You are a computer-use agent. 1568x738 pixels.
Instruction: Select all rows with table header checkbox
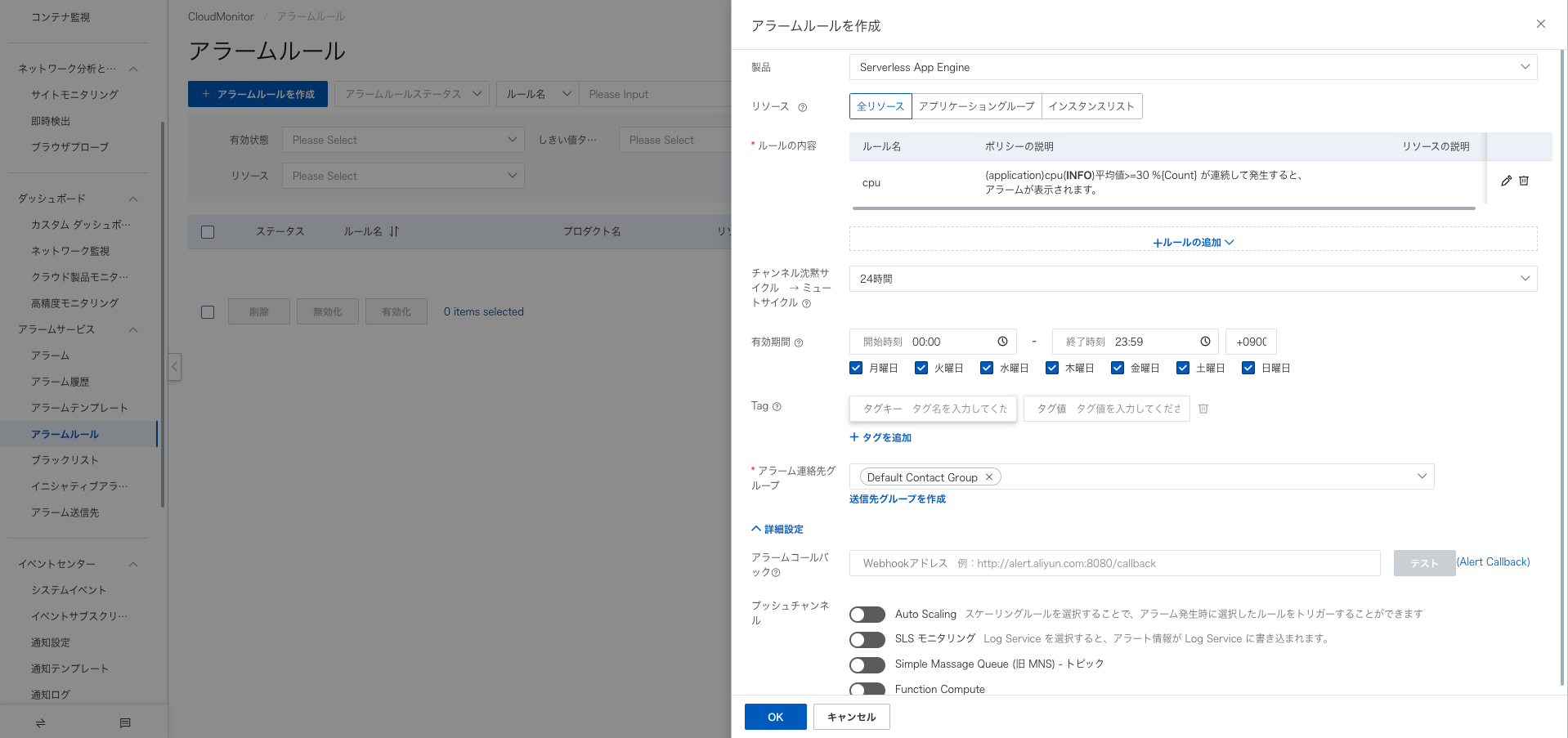tap(208, 232)
